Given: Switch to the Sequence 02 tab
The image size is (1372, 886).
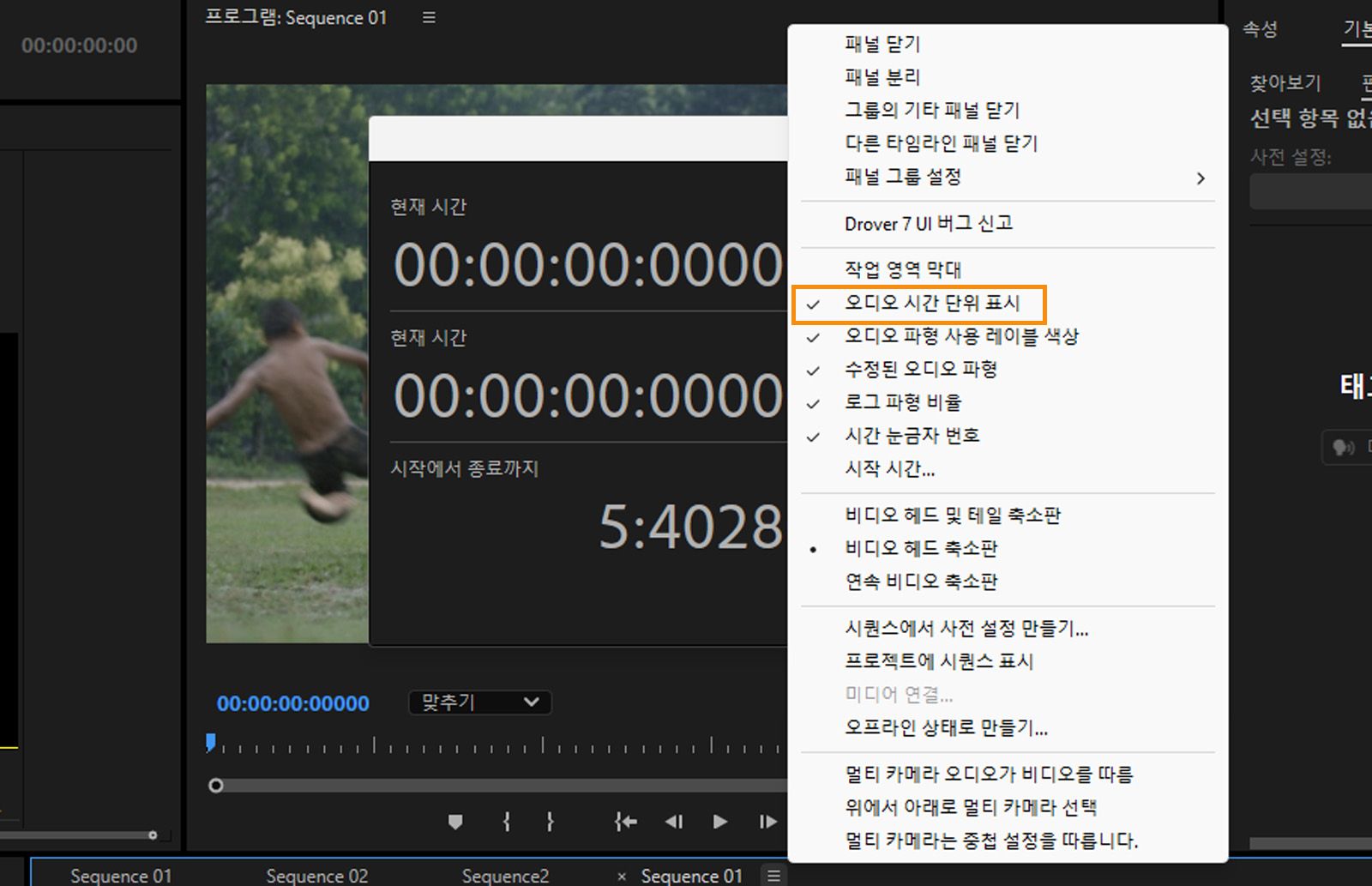Looking at the screenshot, I should click(316, 875).
